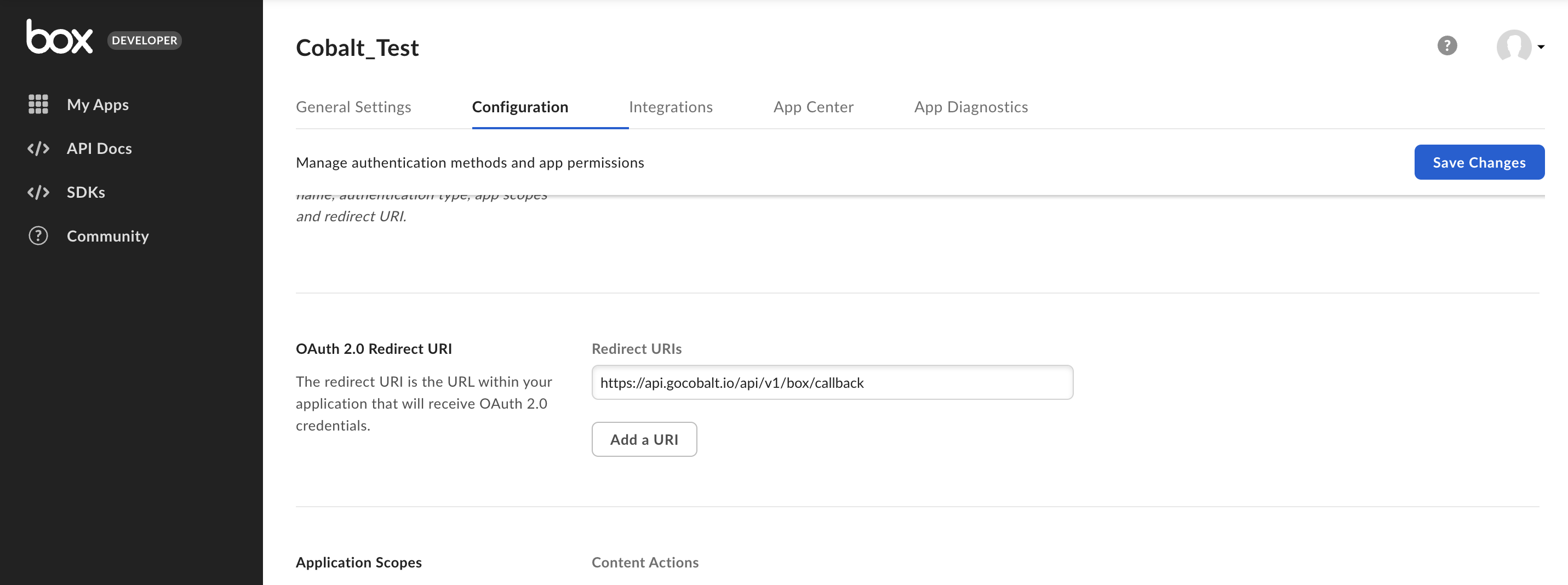Go to the General Settings tab
The height and width of the screenshot is (585, 1568).
pyautogui.click(x=353, y=106)
